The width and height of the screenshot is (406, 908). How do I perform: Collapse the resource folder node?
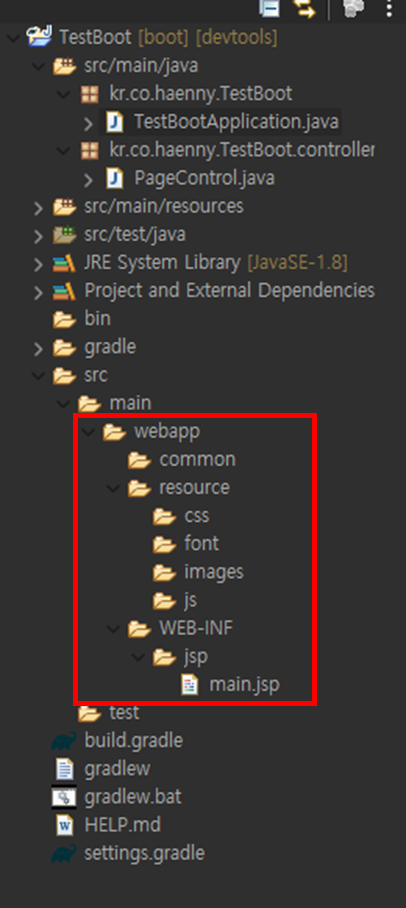pos(114,488)
